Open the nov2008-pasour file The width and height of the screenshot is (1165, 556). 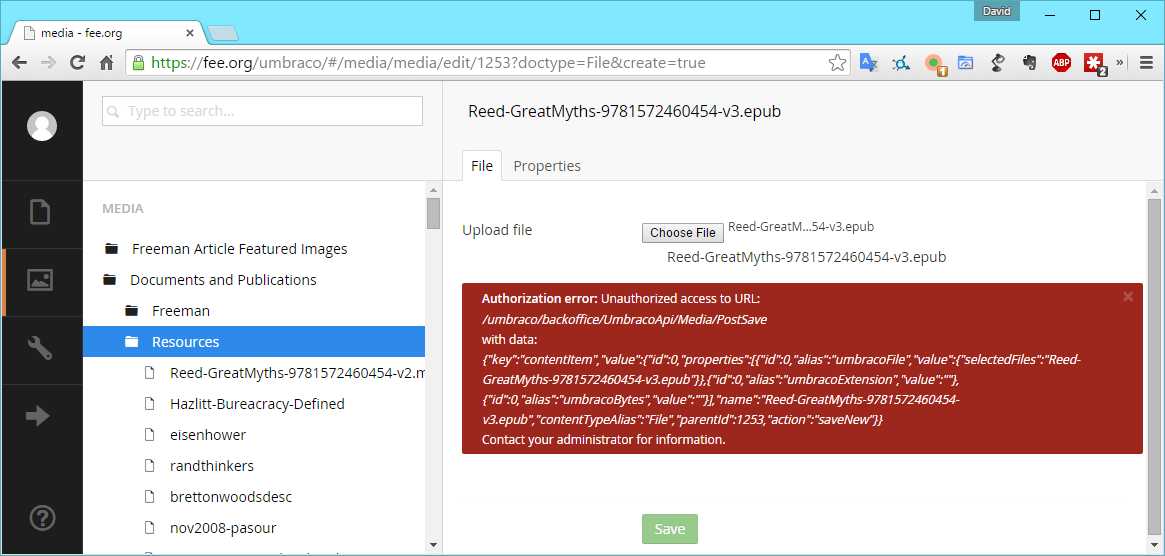pos(223,528)
